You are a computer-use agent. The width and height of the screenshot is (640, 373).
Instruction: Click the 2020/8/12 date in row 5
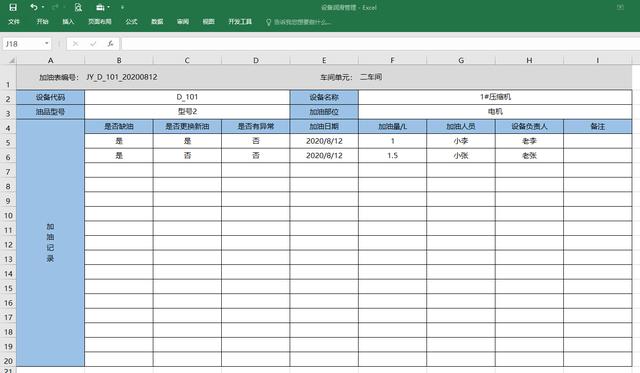pos(324,141)
